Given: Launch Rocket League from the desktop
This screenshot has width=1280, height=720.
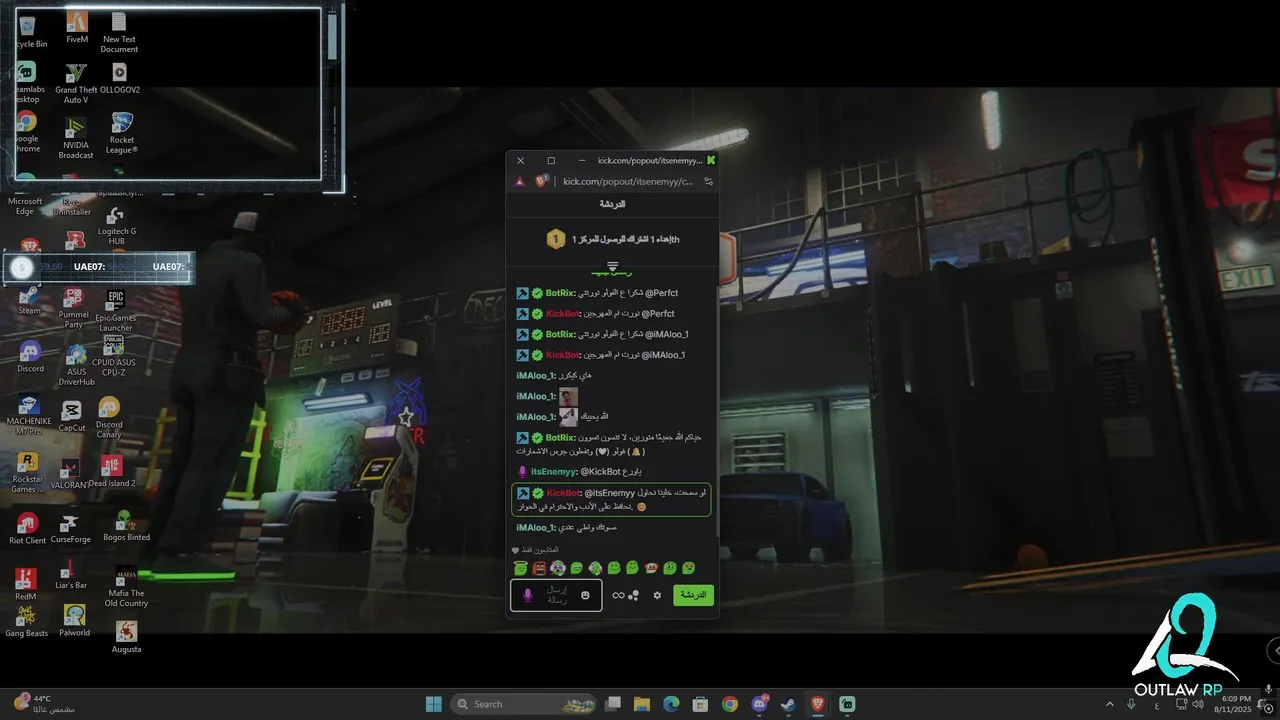Looking at the screenshot, I should (x=122, y=133).
